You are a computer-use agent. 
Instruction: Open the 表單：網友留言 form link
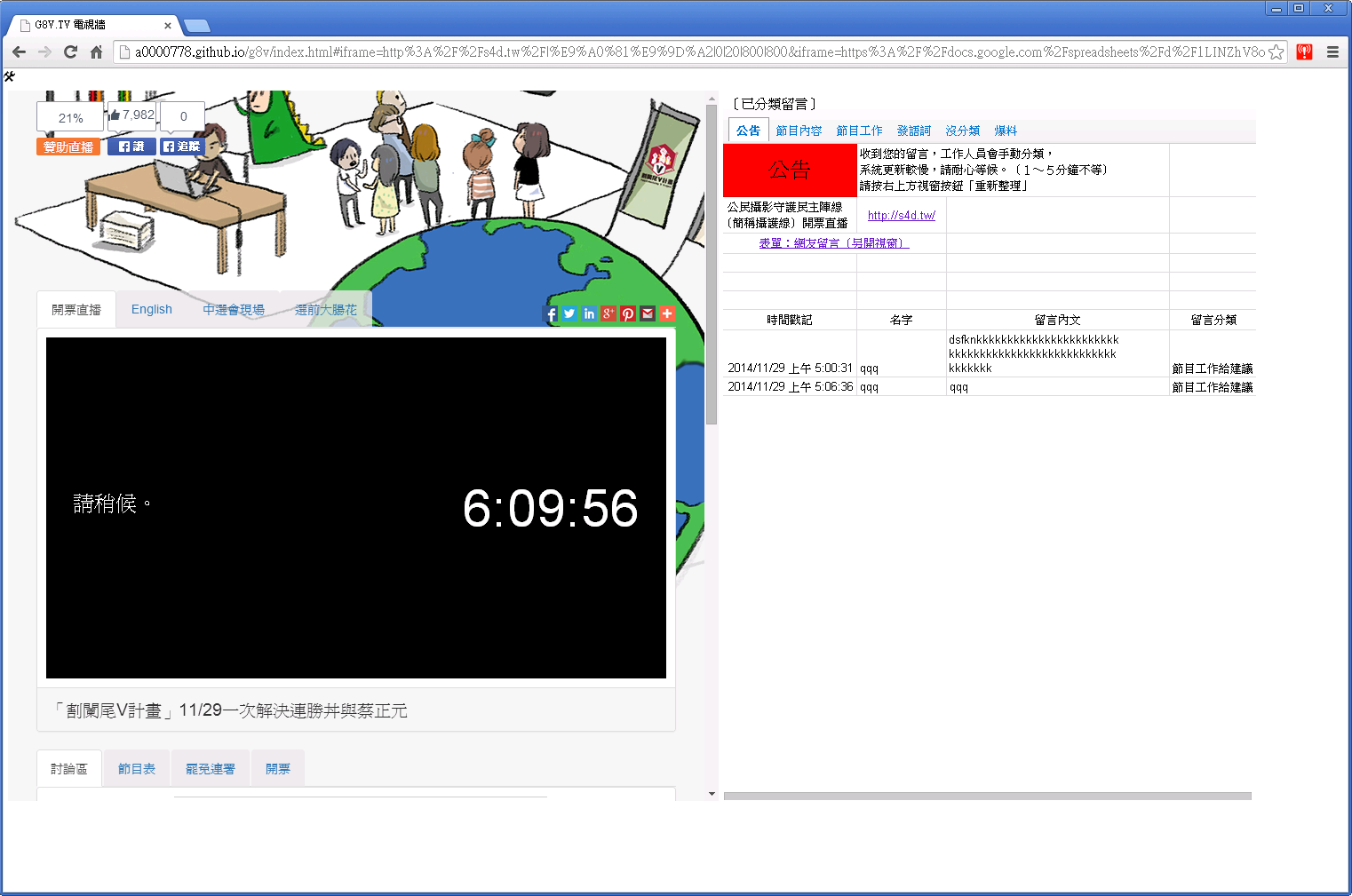point(833,243)
